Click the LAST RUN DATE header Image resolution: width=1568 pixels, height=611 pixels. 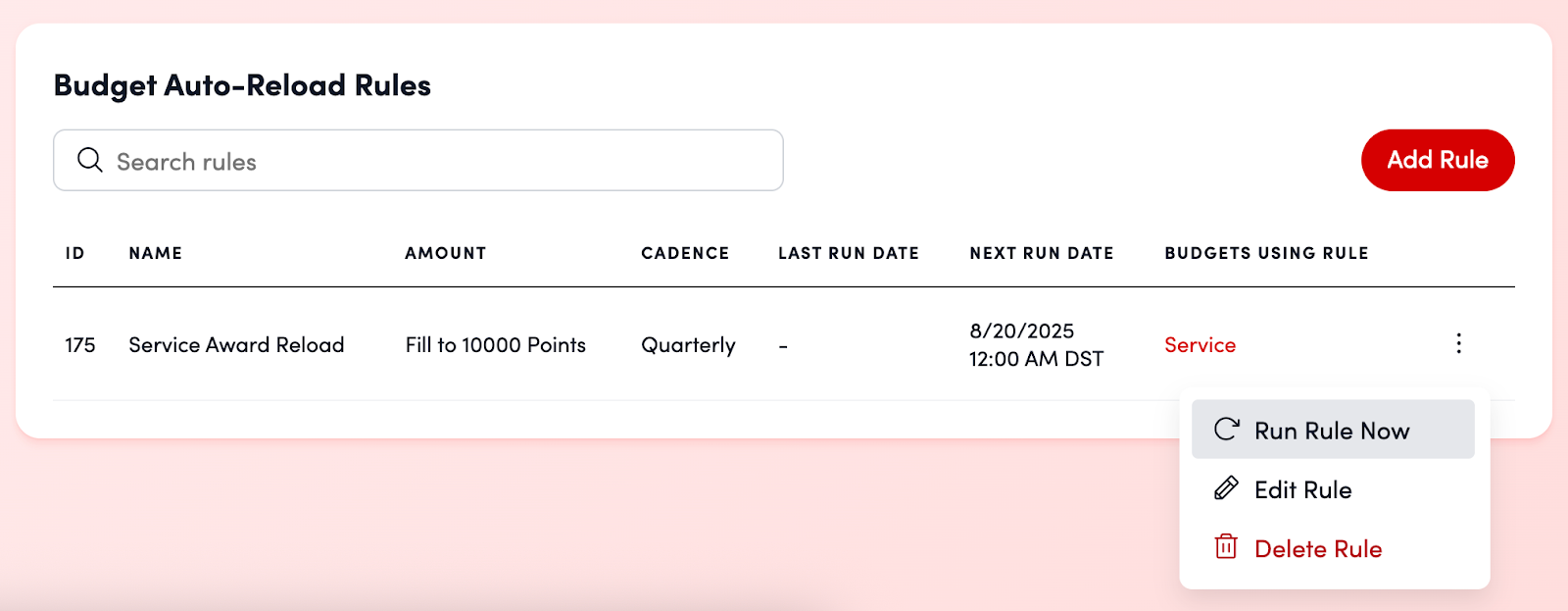(x=849, y=253)
